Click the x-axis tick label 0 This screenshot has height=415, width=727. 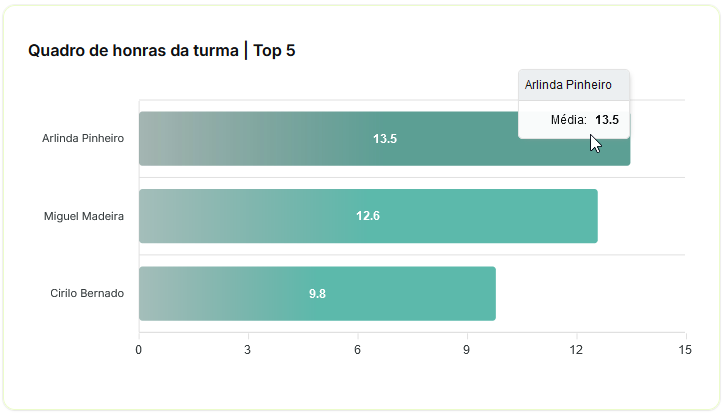coord(139,350)
